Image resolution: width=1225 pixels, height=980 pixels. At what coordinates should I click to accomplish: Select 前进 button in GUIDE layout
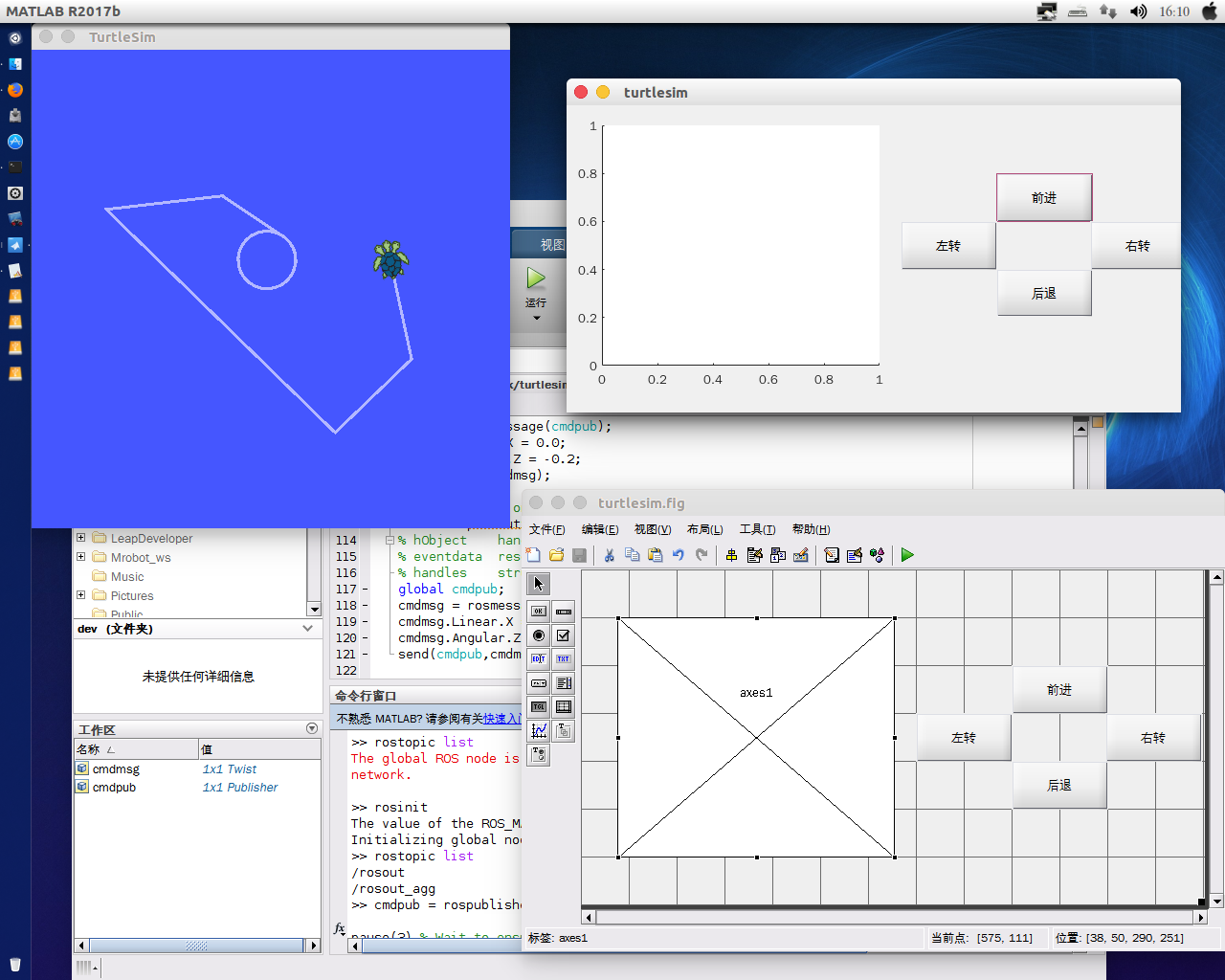coord(1059,690)
